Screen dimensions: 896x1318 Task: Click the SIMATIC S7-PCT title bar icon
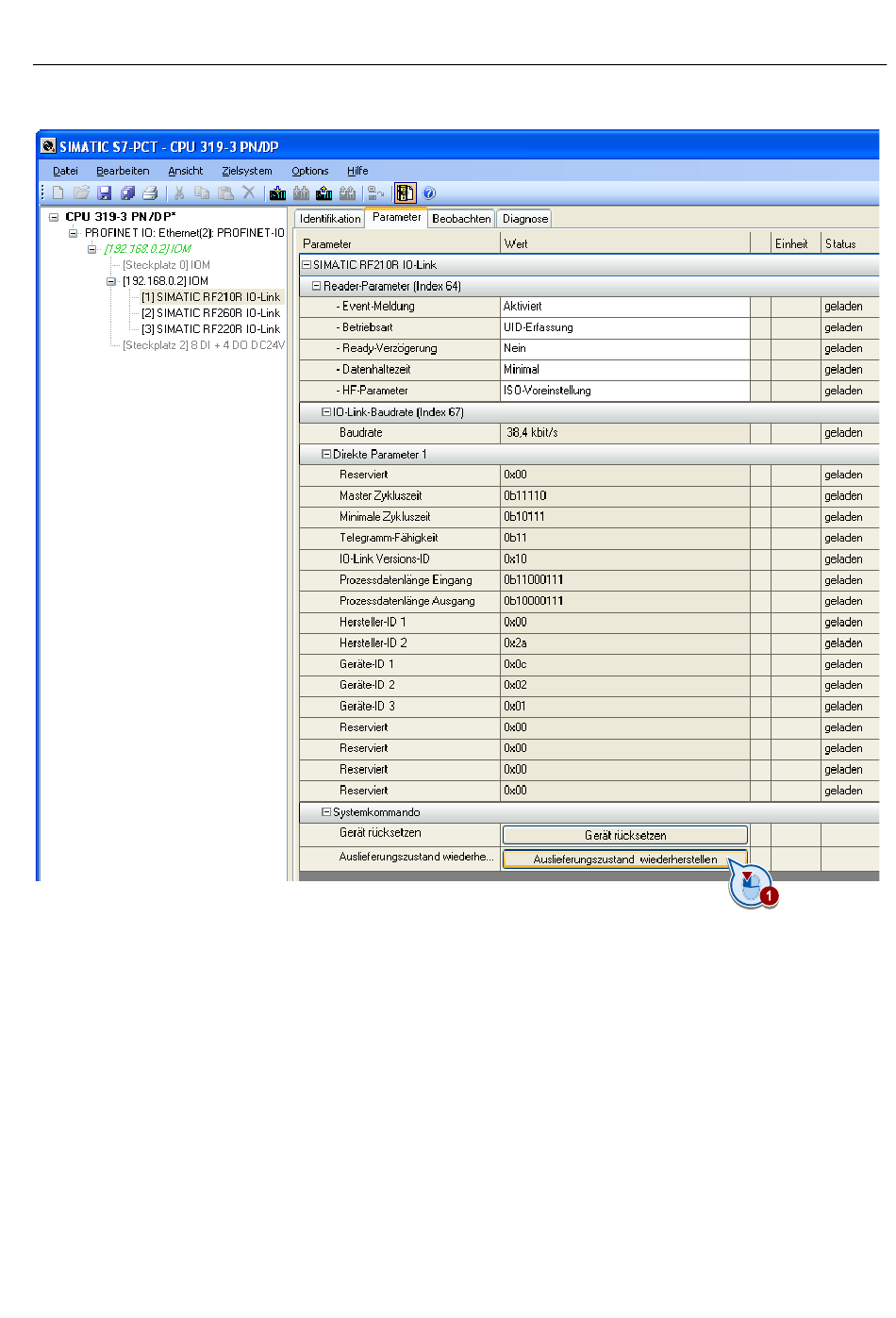pos(48,146)
